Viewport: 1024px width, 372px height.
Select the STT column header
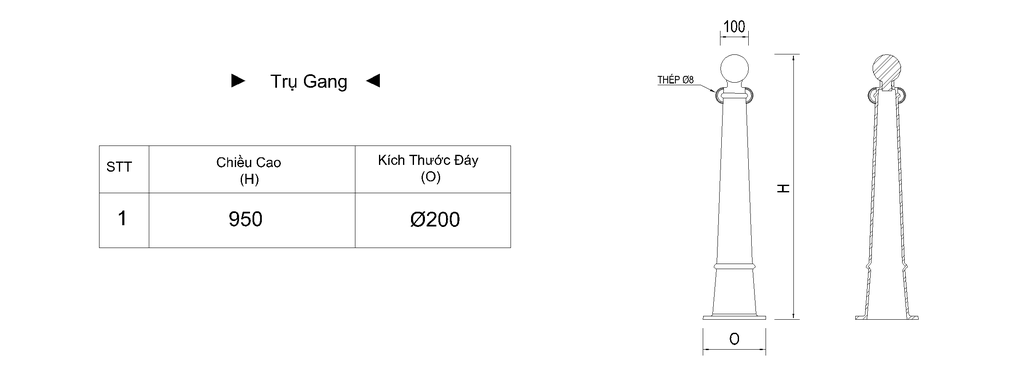(124, 169)
